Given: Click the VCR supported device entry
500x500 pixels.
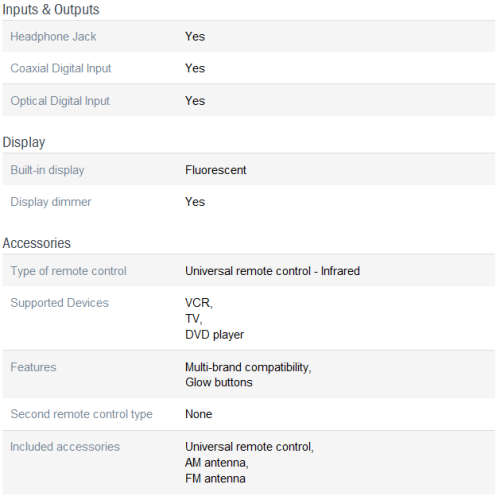Looking at the screenshot, I should (x=199, y=303).
